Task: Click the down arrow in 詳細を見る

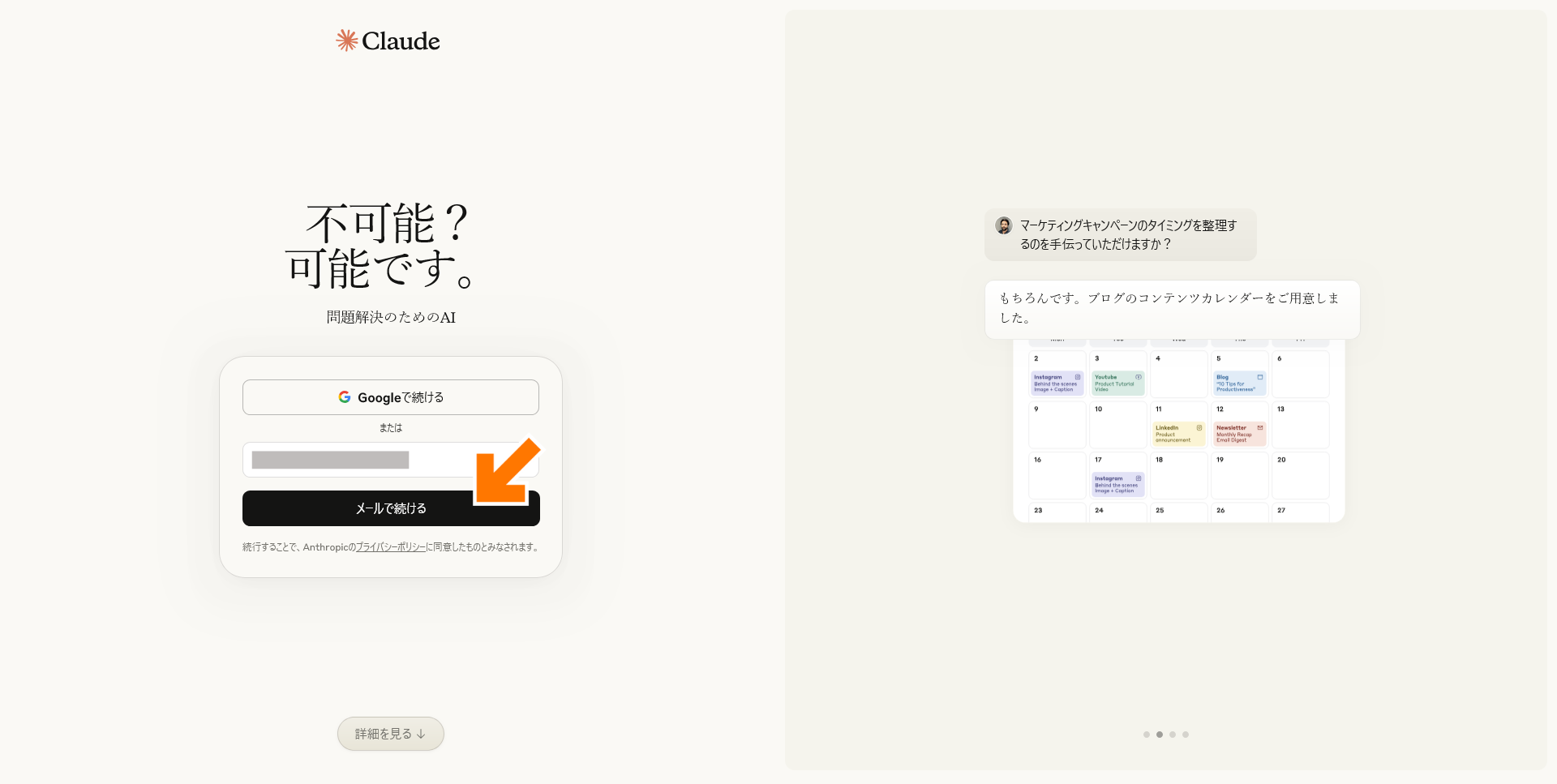Action: [421, 735]
